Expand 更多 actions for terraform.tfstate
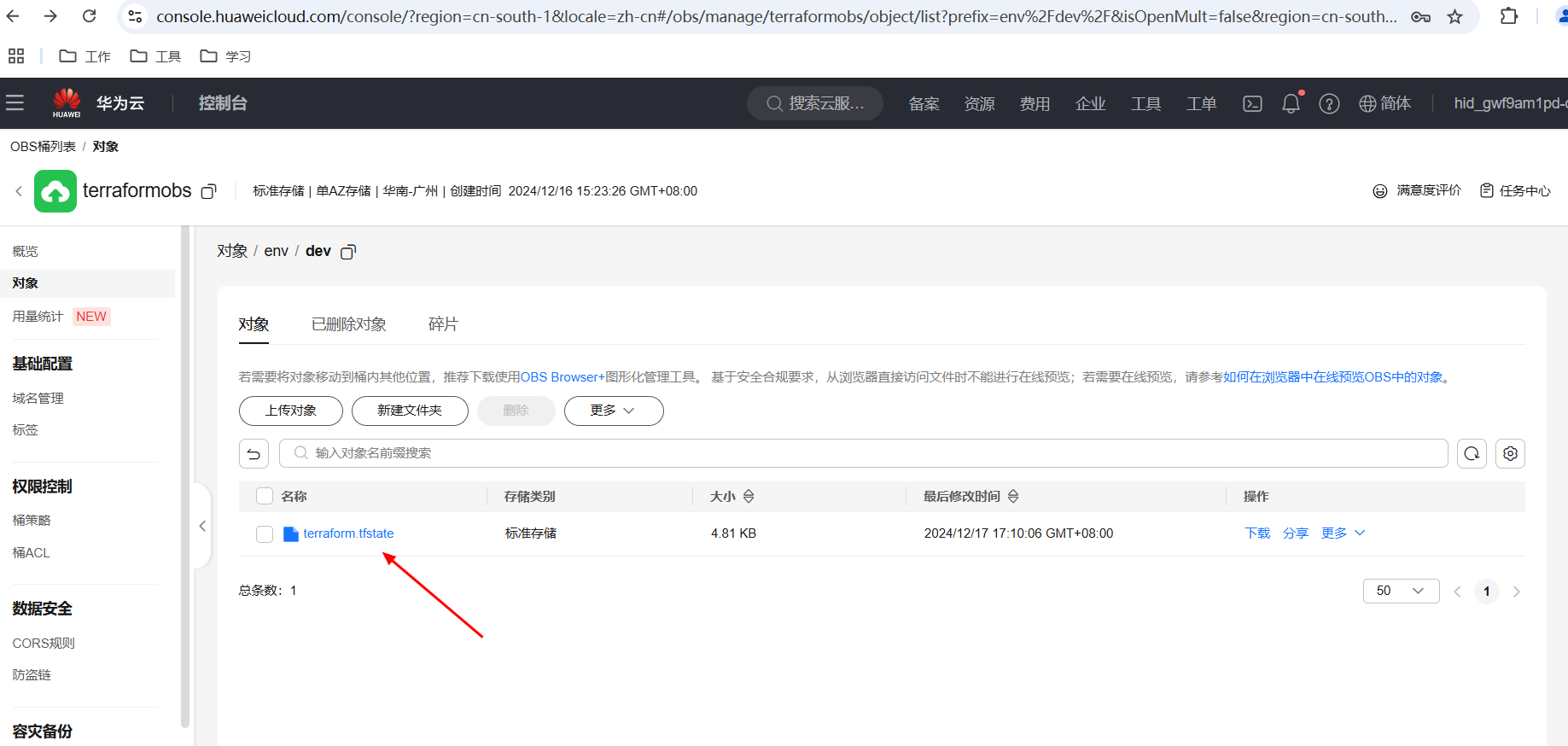 click(x=1343, y=533)
